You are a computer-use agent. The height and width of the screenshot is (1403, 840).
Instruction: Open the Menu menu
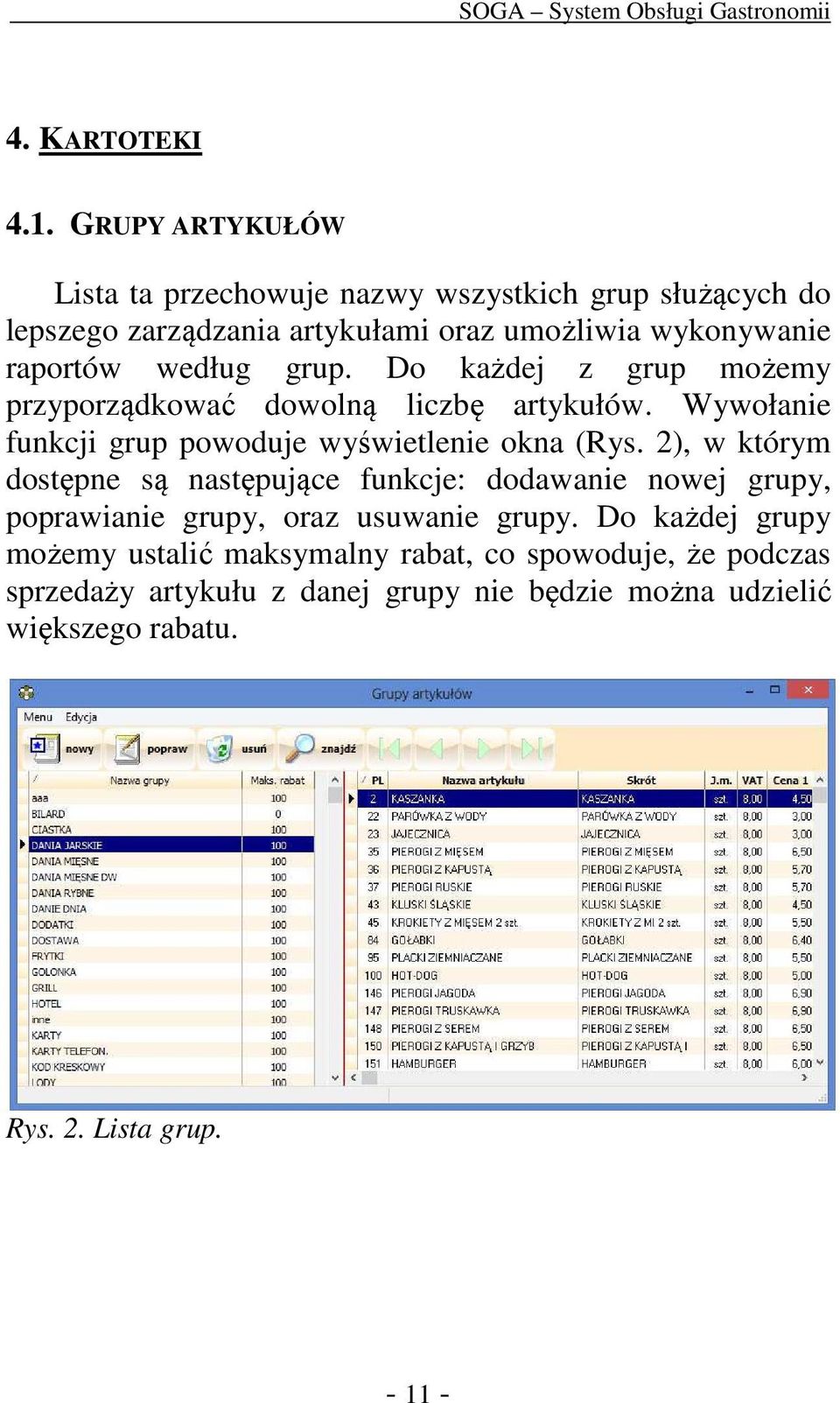click(38, 717)
